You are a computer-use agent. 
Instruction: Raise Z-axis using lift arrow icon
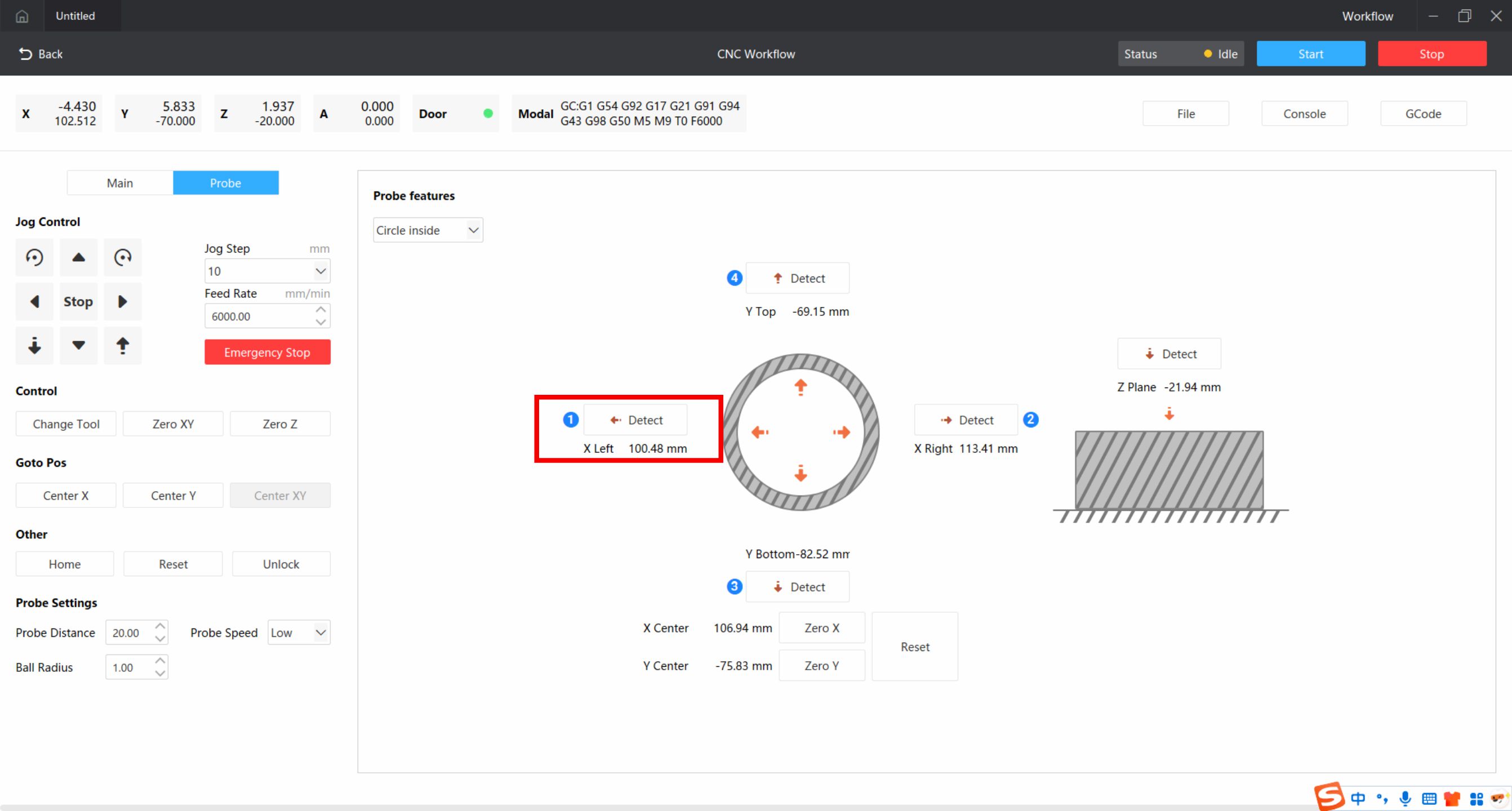123,346
